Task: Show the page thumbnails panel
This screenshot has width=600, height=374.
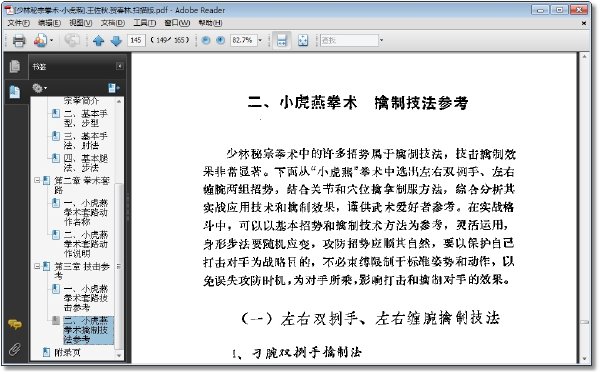Action: click(x=15, y=66)
